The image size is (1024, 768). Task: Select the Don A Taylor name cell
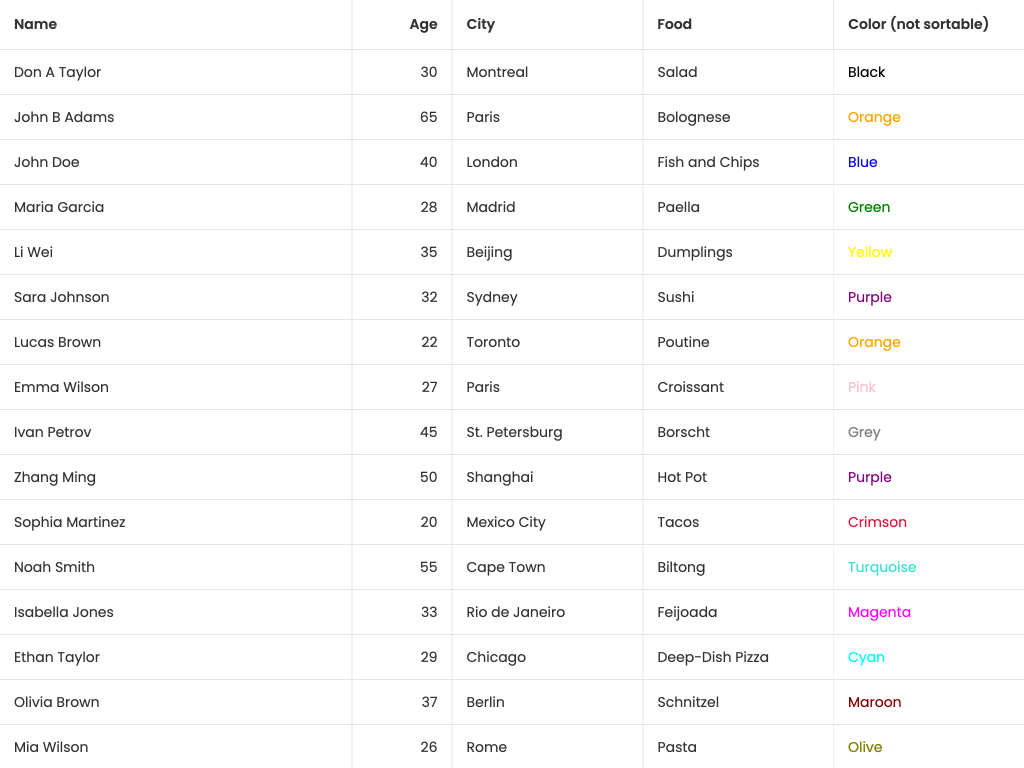58,72
